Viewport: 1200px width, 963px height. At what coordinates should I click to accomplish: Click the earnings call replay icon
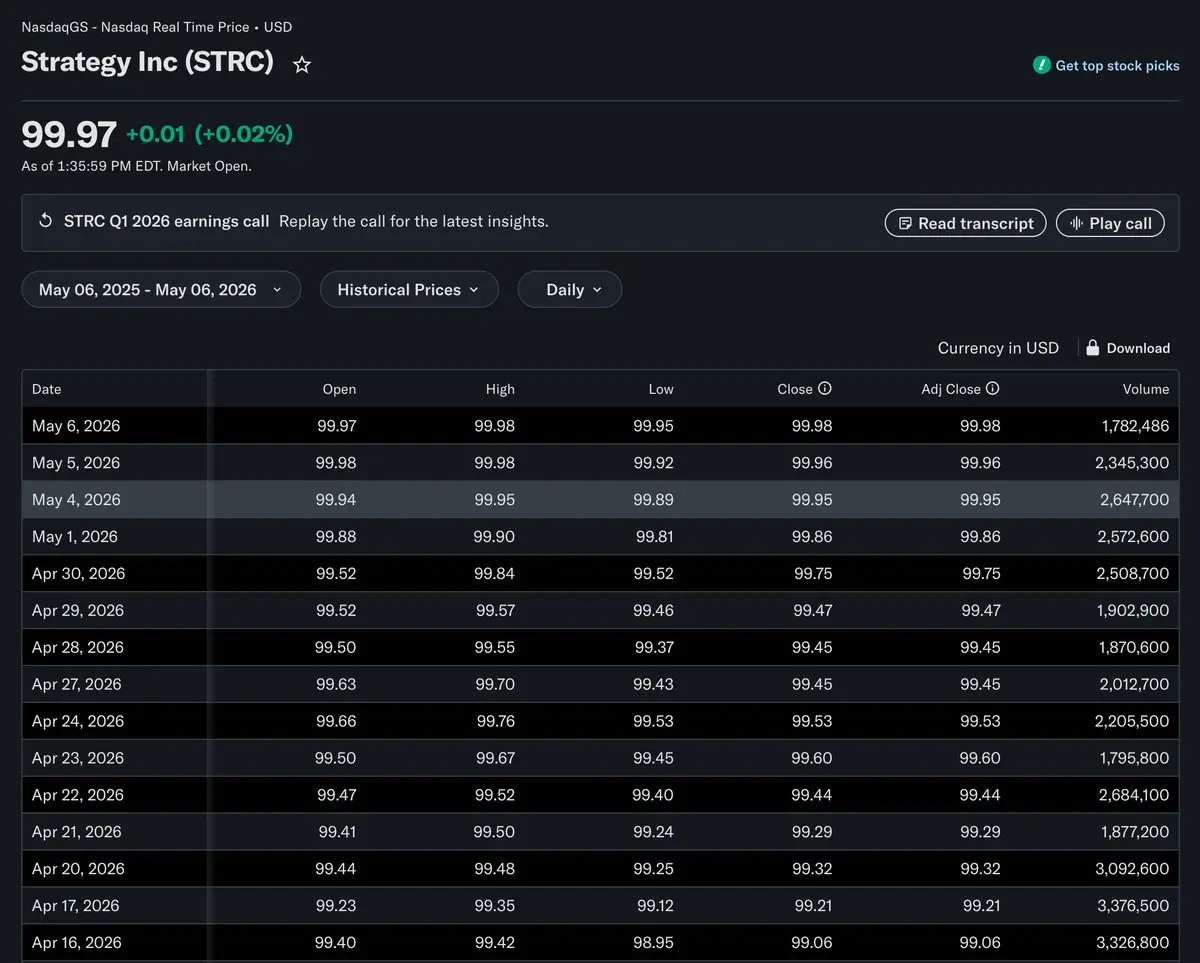[45, 221]
